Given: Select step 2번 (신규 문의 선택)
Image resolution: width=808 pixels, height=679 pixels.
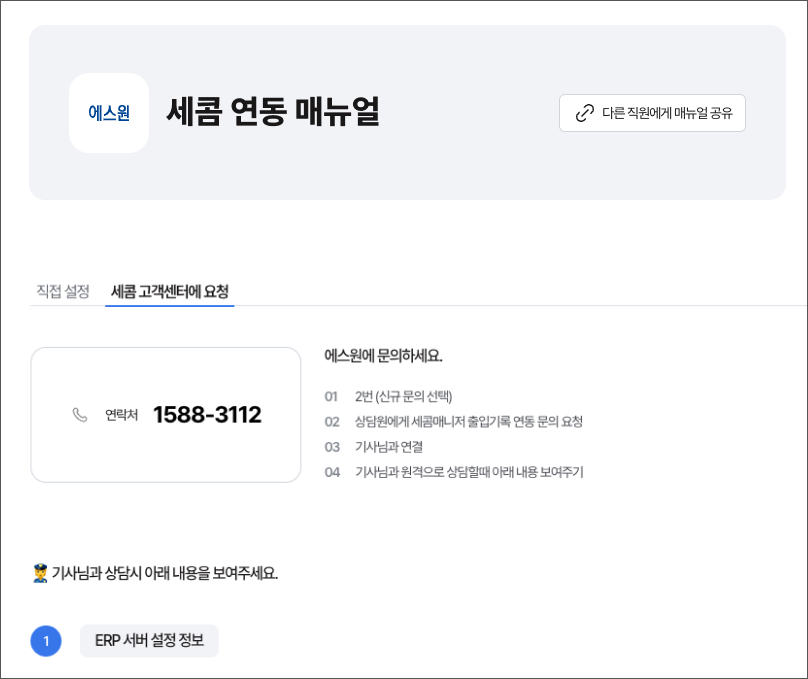Looking at the screenshot, I should click(x=403, y=396).
